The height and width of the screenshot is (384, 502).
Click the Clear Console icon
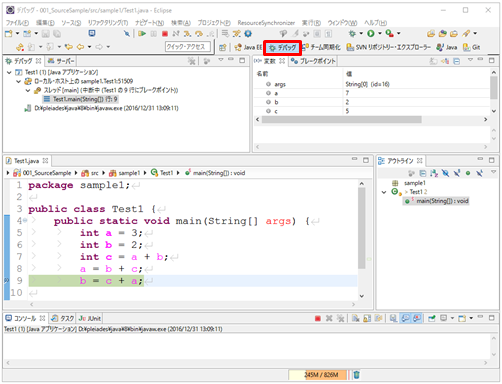(x=355, y=319)
